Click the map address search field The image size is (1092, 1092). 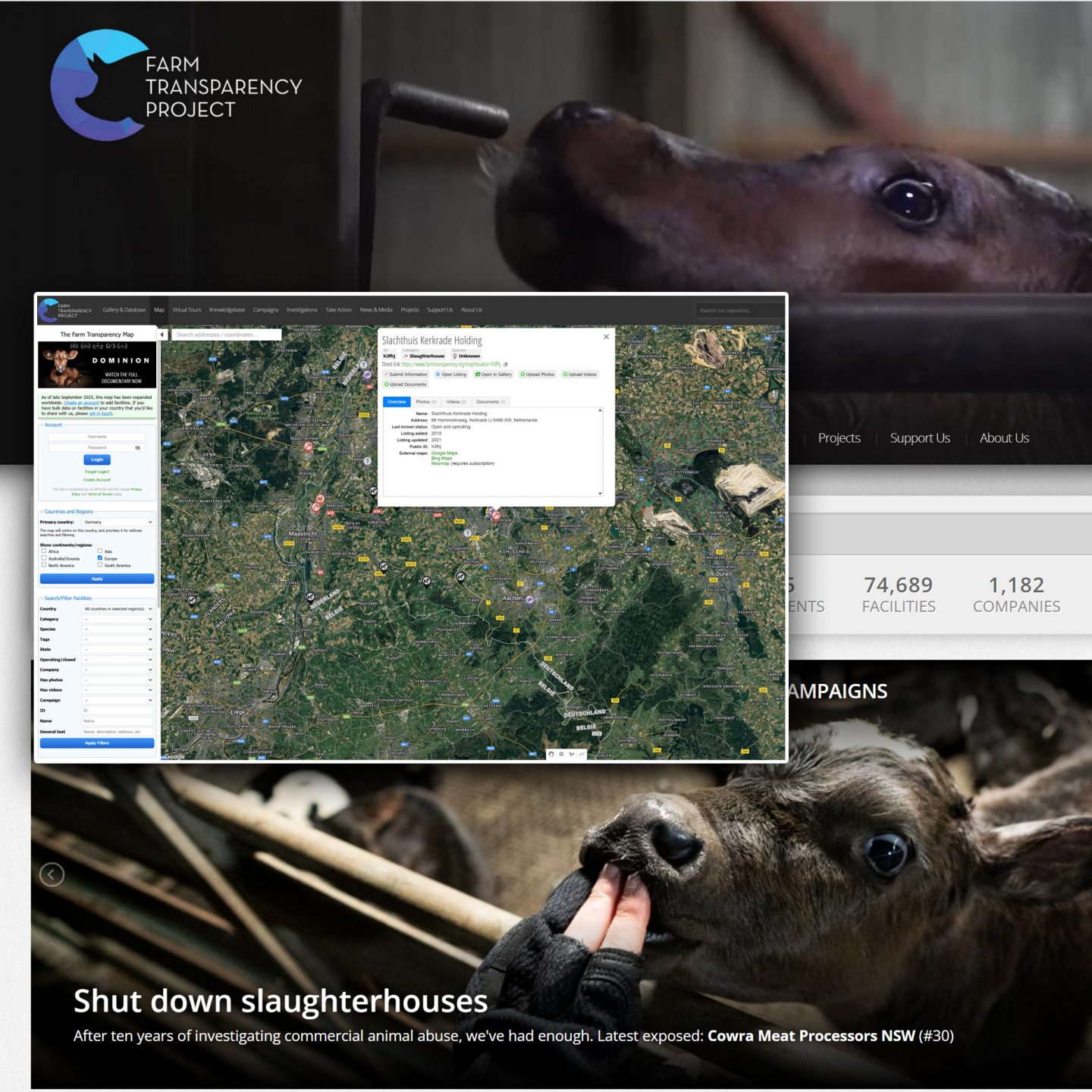pyautogui.click(x=227, y=334)
